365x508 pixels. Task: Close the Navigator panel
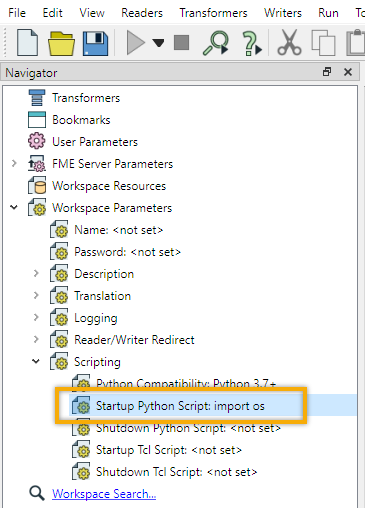[x=348, y=72]
